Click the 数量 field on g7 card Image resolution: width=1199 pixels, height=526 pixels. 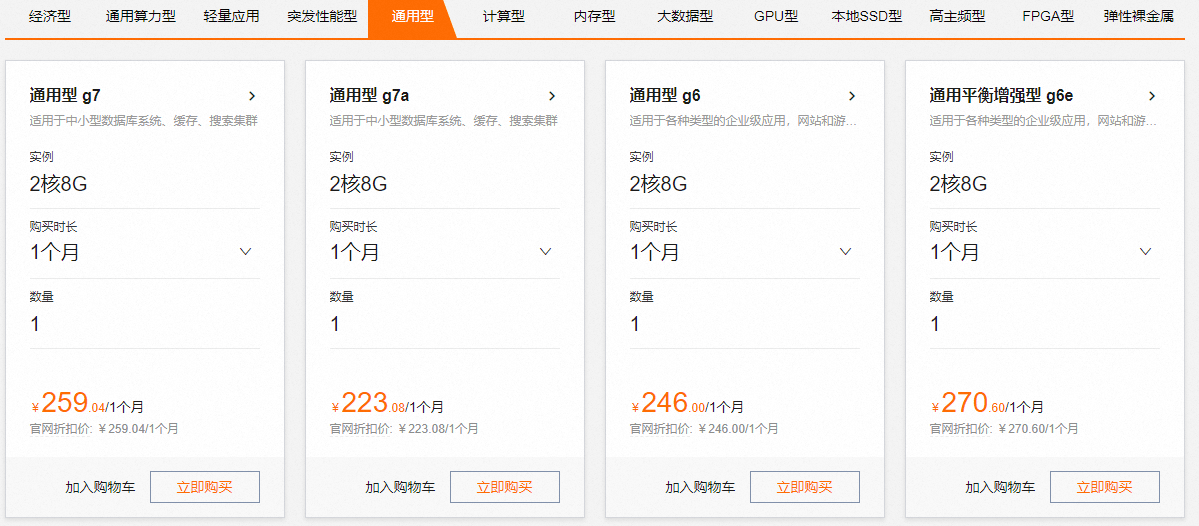point(145,324)
